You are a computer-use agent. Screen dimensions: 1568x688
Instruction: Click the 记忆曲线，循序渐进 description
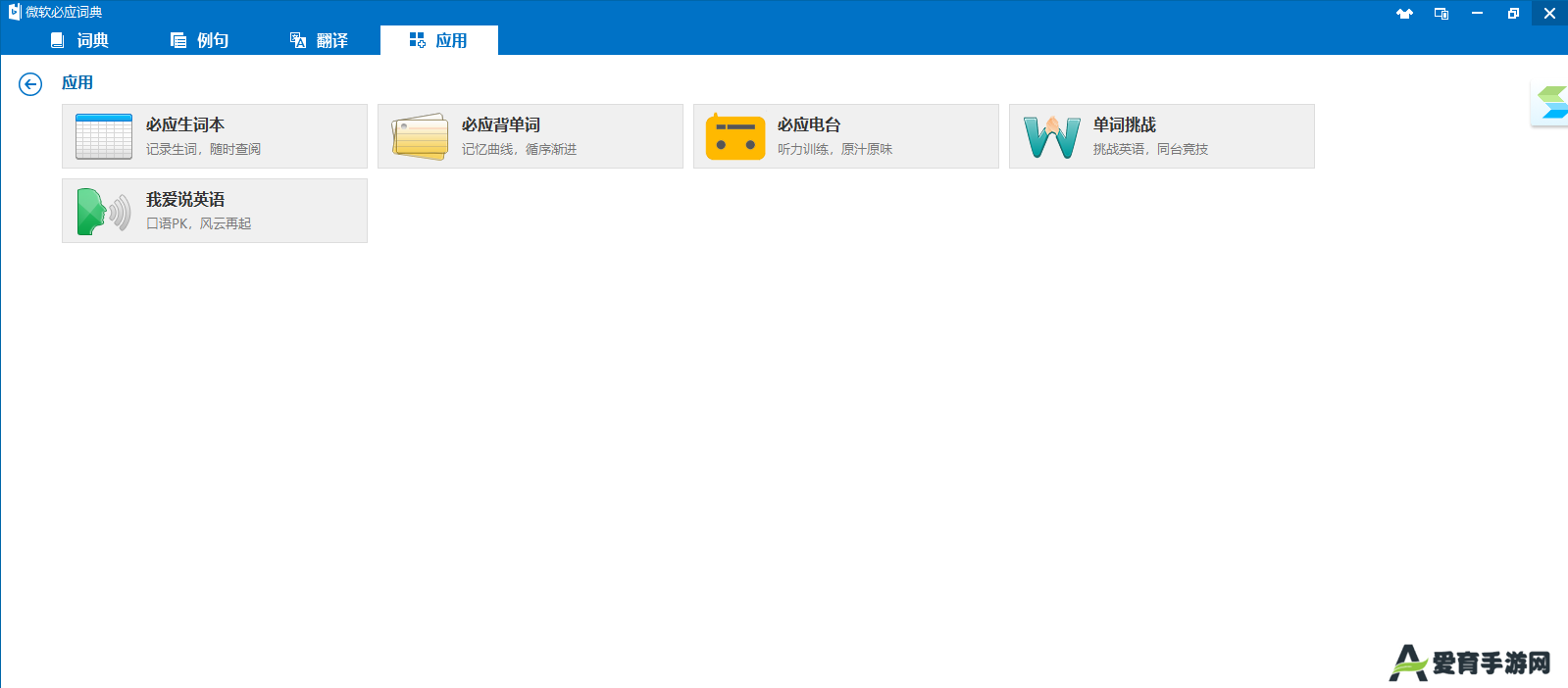pos(520,149)
